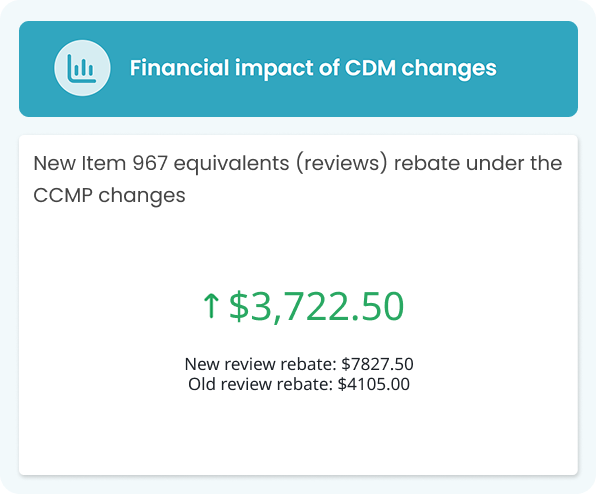Click the $4105.00 old rebate value
The image size is (596, 494).
coord(374,384)
